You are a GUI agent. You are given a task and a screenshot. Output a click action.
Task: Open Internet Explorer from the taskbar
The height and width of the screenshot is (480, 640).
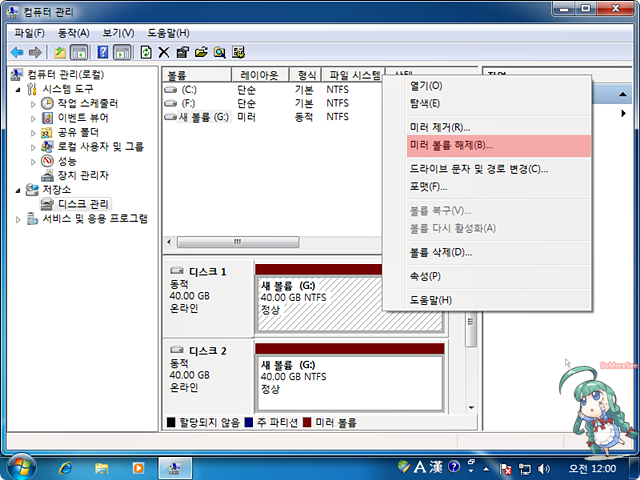pos(67,467)
